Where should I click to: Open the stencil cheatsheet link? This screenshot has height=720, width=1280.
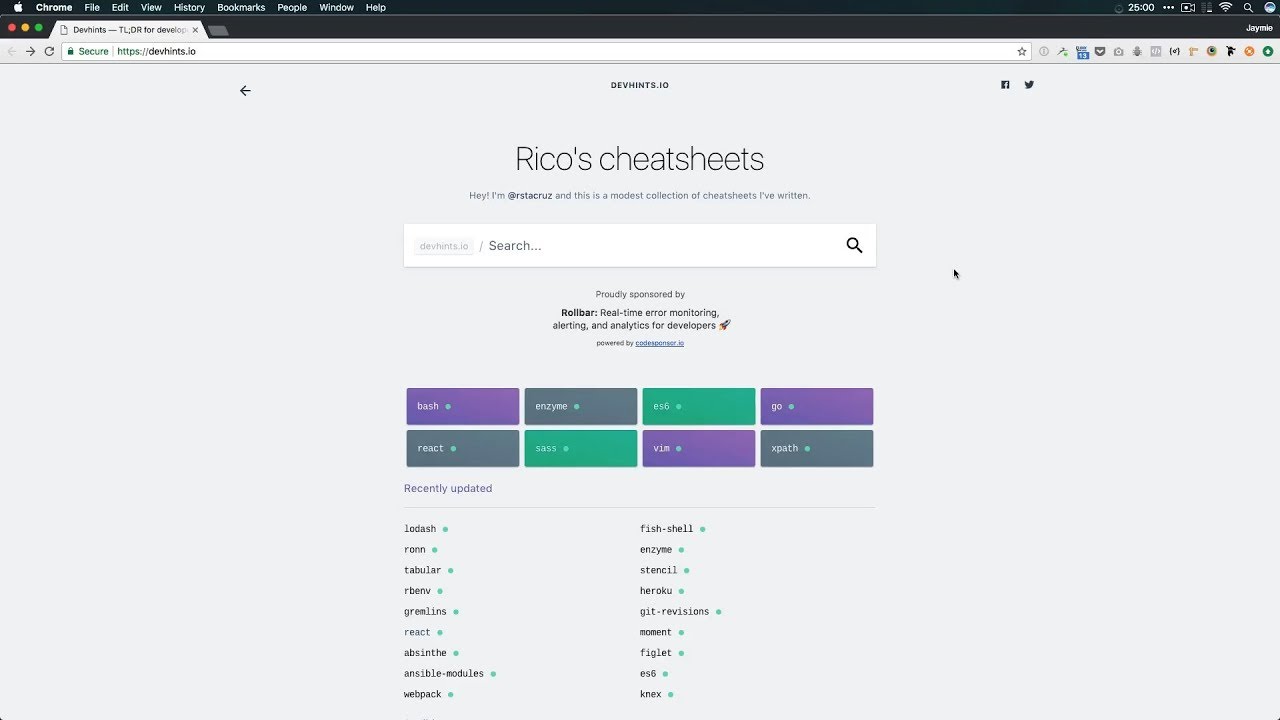(x=659, y=570)
